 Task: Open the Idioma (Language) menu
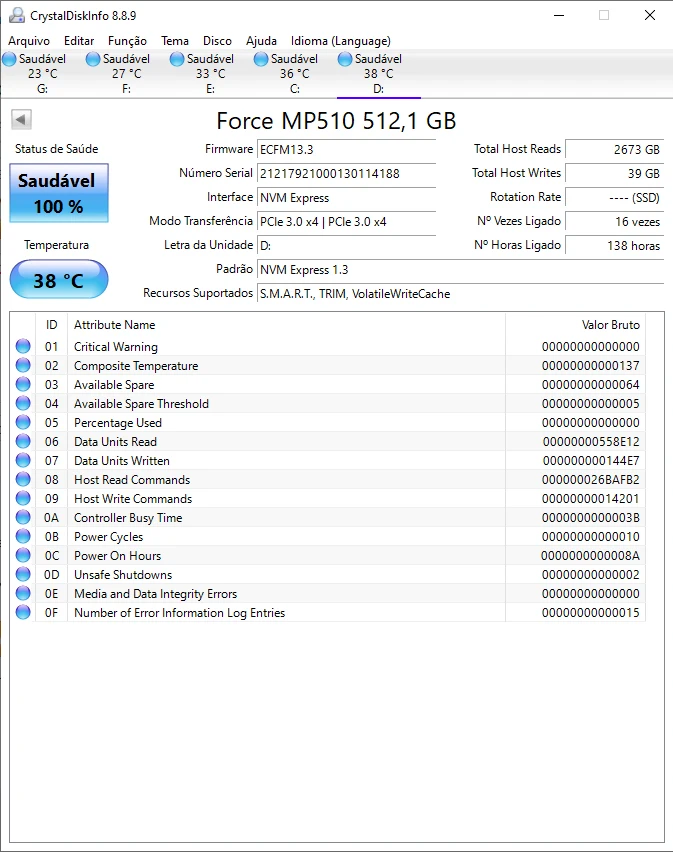click(341, 41)
